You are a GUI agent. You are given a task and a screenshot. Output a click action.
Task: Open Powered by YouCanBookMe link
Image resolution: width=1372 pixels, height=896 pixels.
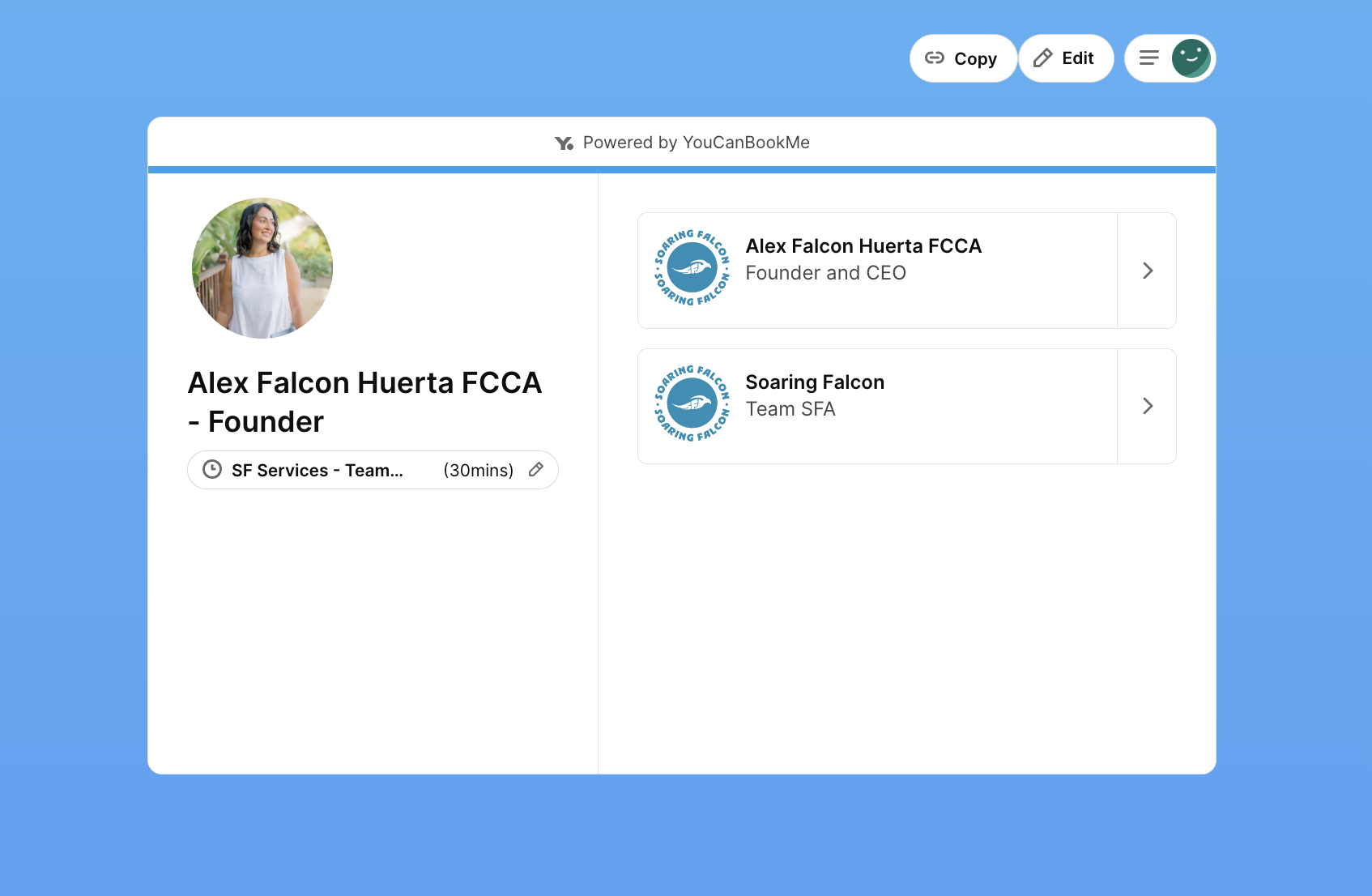[x=682, y=143]
